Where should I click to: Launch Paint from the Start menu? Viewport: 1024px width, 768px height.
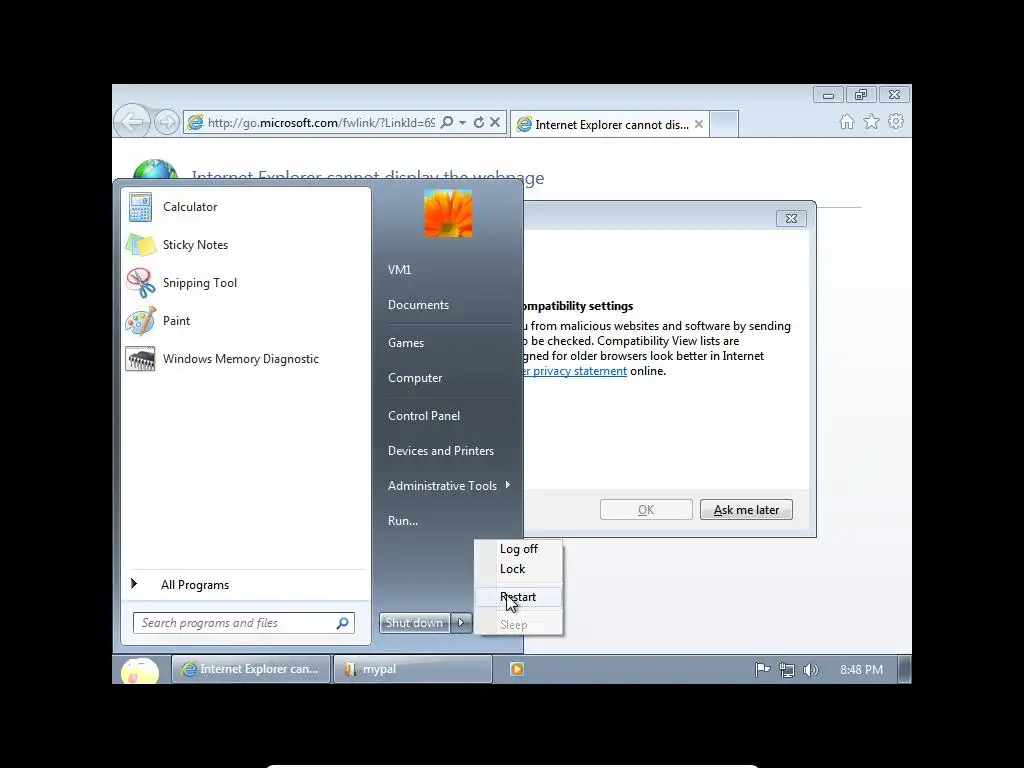(x=246, y=321)
